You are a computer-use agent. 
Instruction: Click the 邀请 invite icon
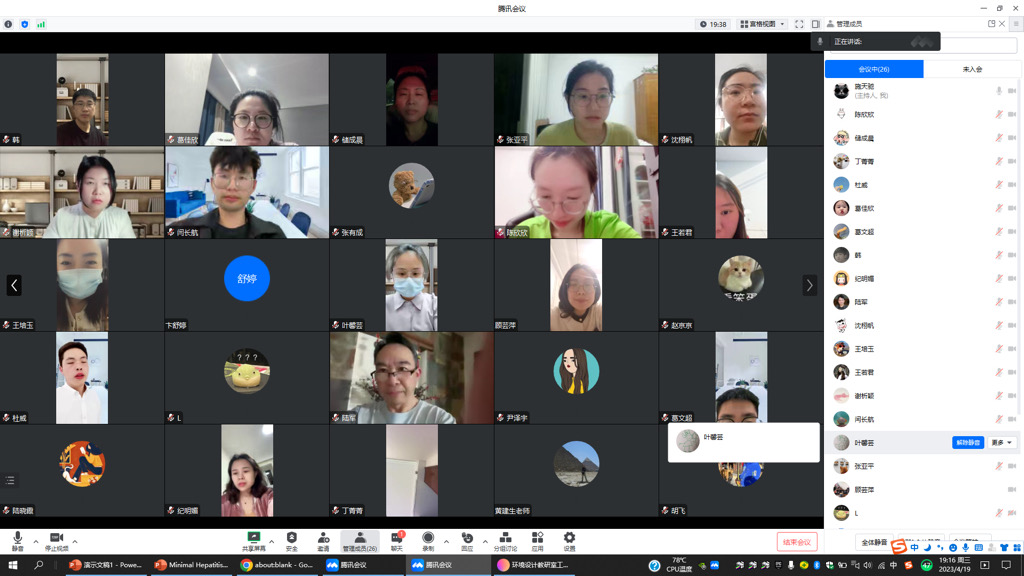click(x=323, y=537)
